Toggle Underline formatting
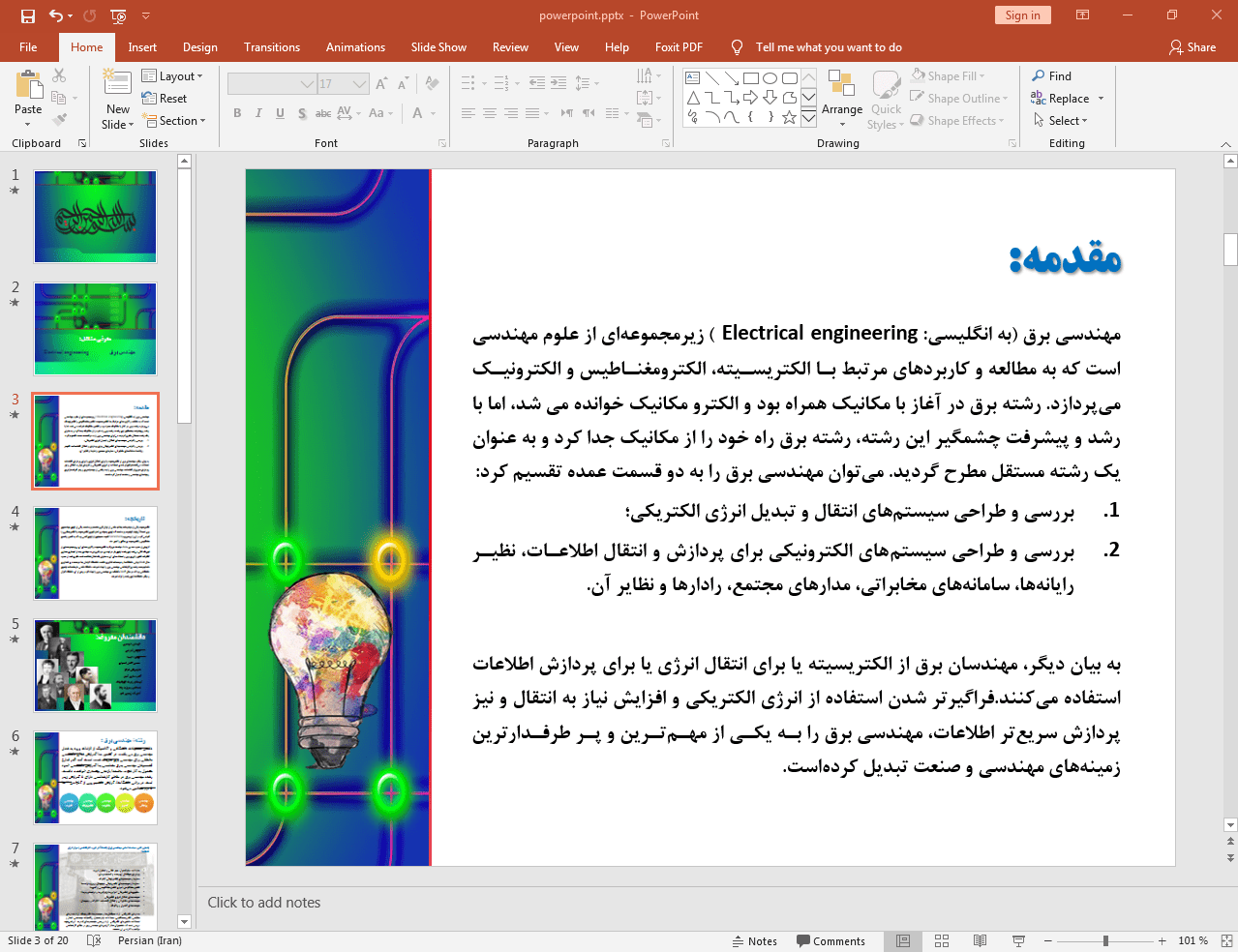Viewport: 1238px width, 952px height. tap(280, 113)
